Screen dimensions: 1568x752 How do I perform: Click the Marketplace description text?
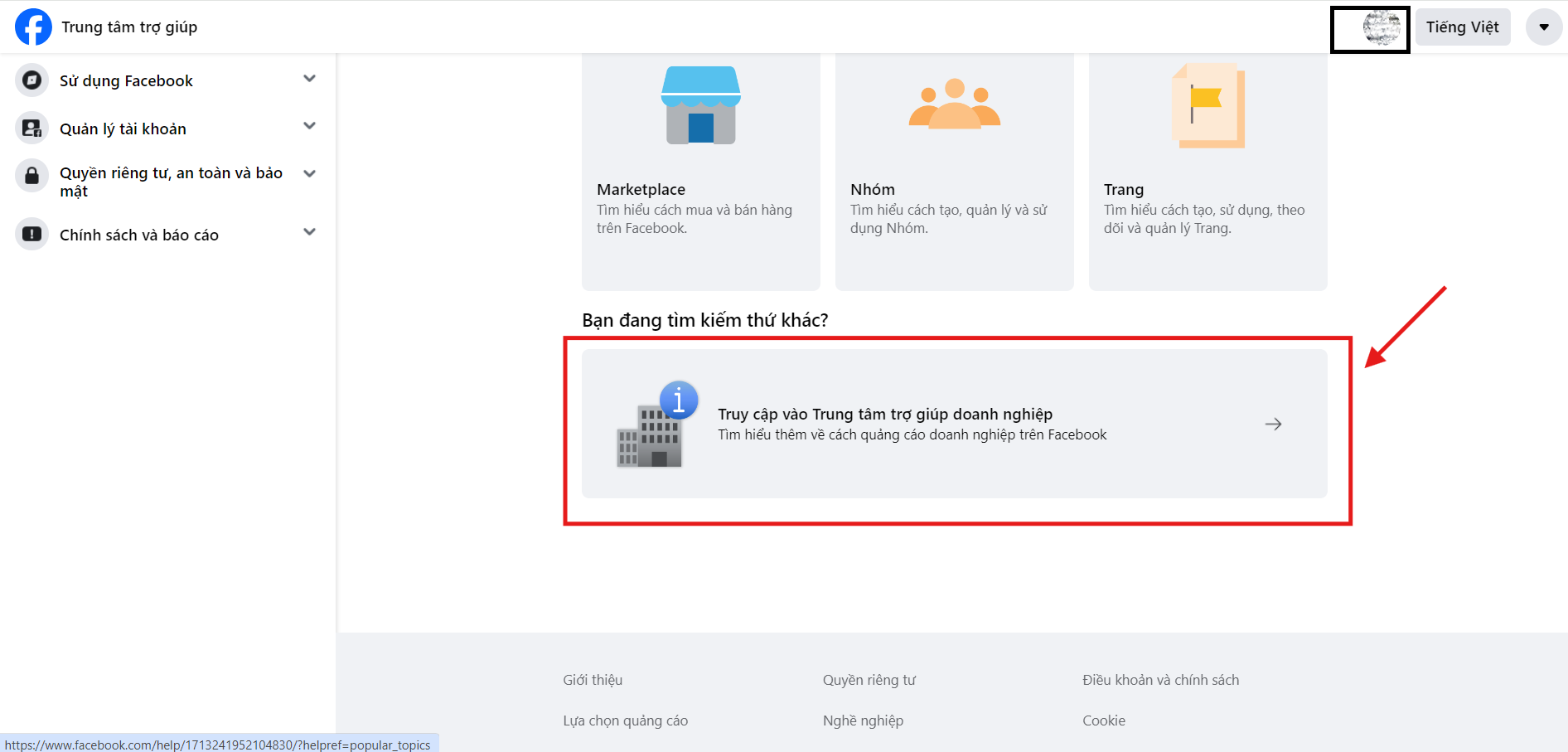pos(694,219)
